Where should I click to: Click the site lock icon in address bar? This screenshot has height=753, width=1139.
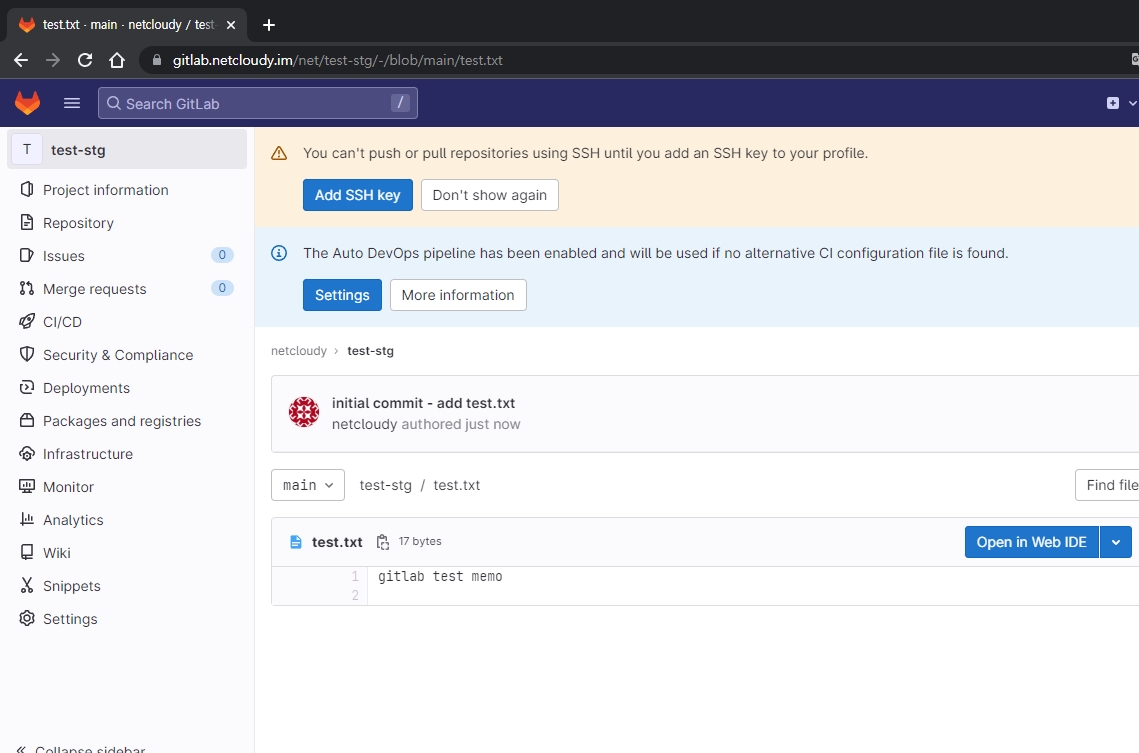point(156,60)
